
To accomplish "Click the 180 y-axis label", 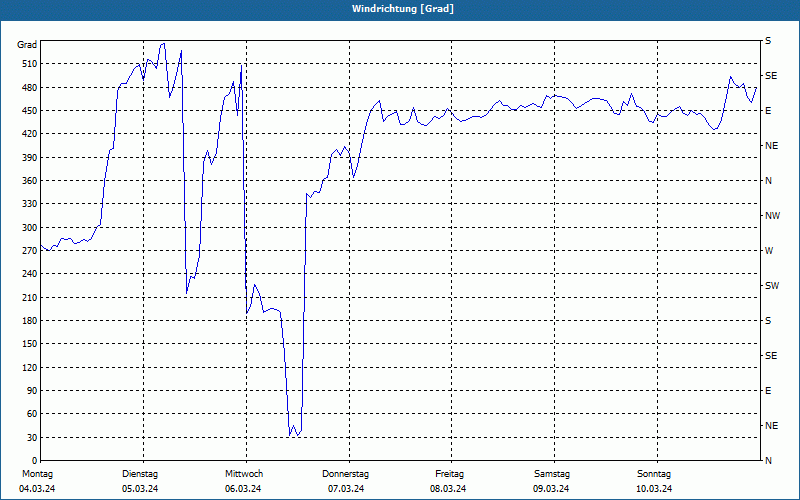I will pyautogui.click(x=30, y=320).
